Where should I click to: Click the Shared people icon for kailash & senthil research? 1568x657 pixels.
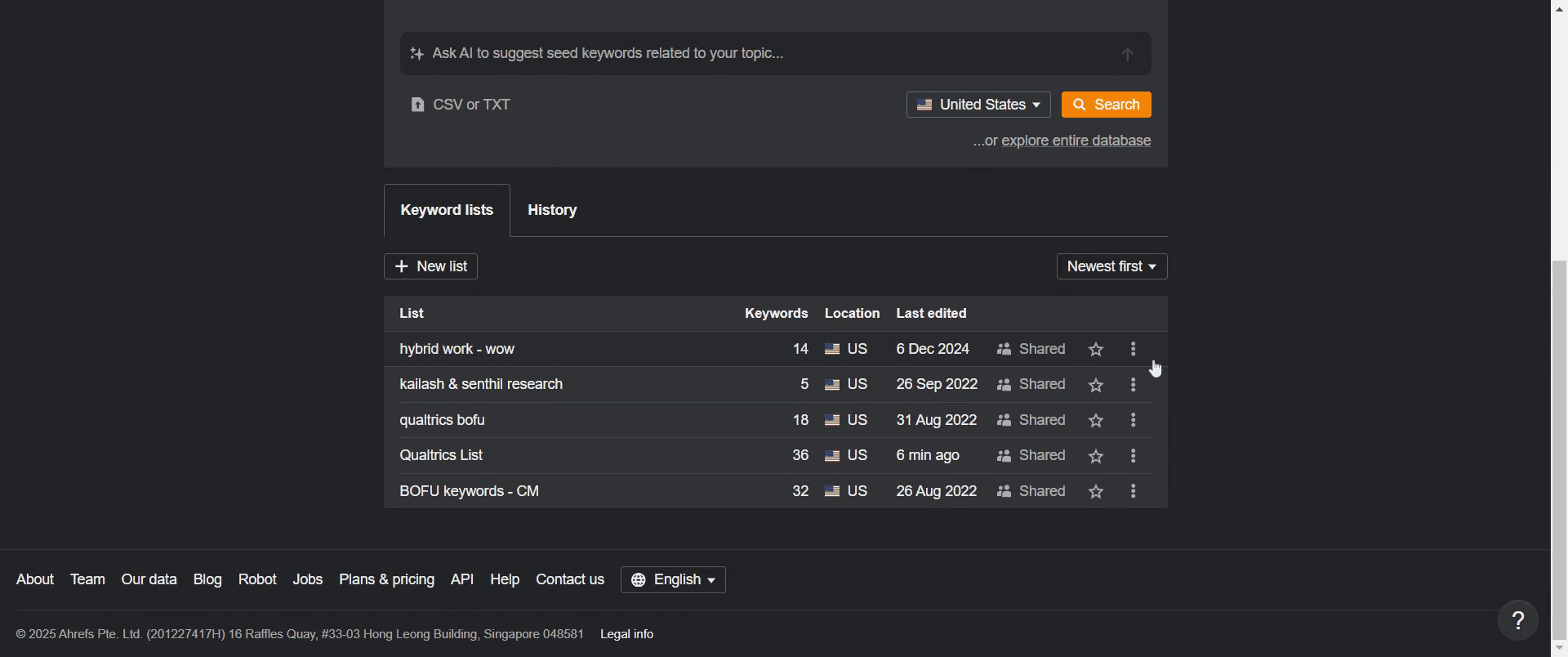tap(1004, 385)
